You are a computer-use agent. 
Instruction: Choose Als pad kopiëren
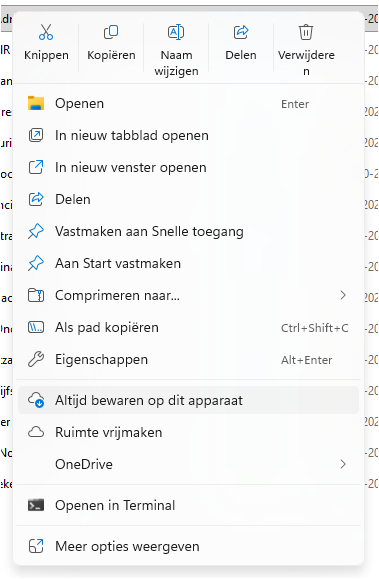[x=188, y=328]
